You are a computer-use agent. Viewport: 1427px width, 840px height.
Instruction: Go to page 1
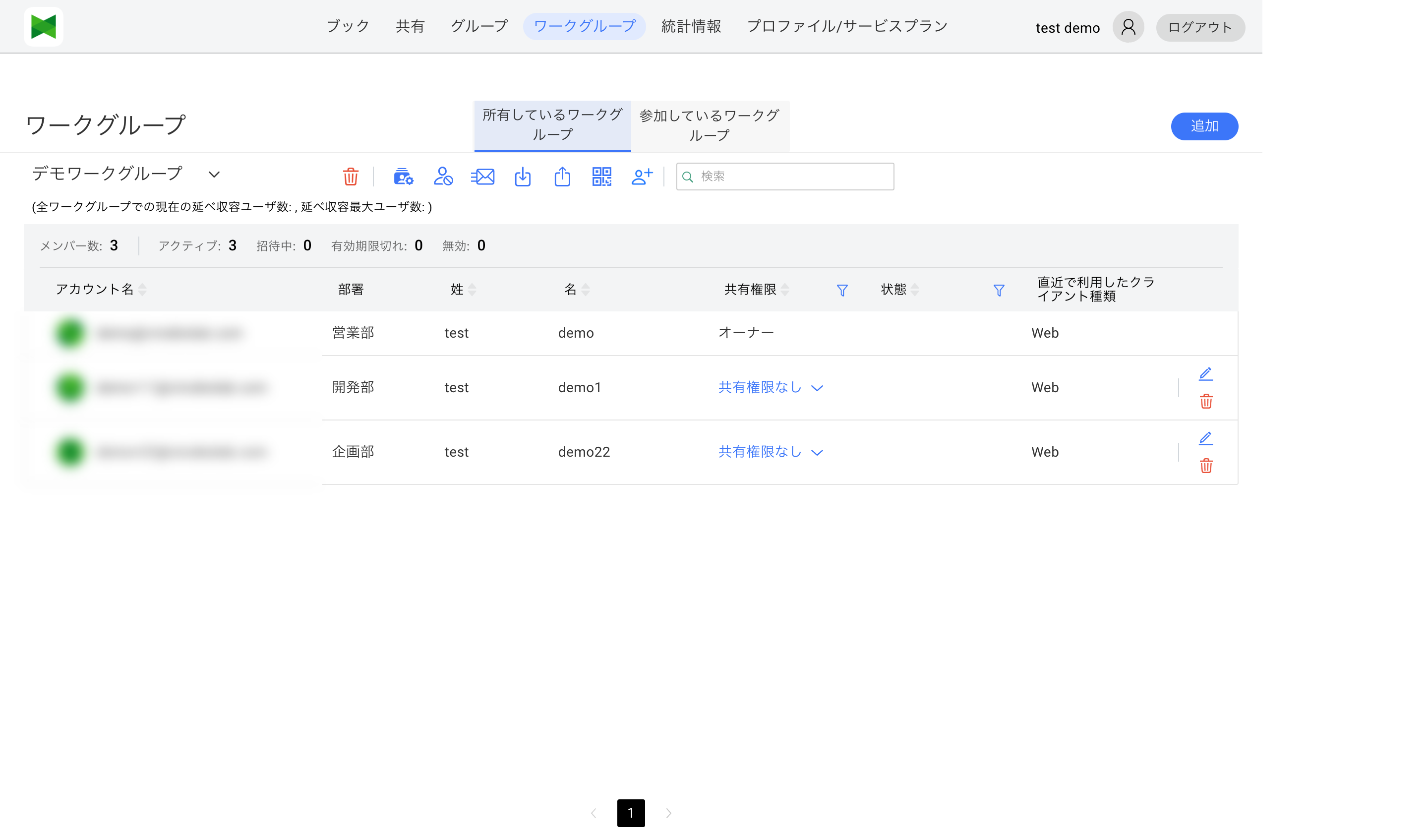[x=631, y=813]
